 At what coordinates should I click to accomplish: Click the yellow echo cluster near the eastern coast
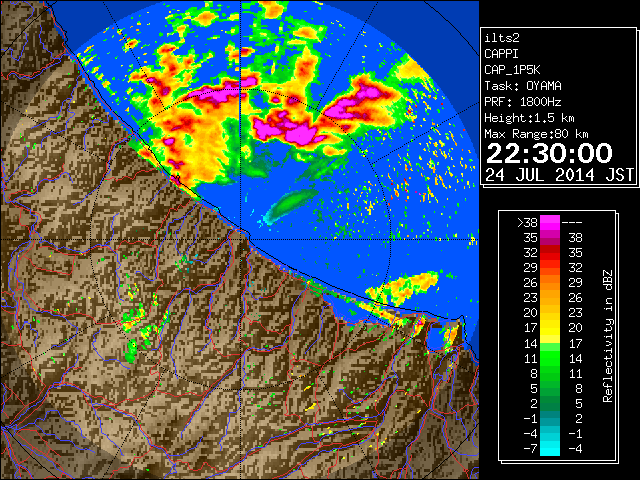click(403, 288)
